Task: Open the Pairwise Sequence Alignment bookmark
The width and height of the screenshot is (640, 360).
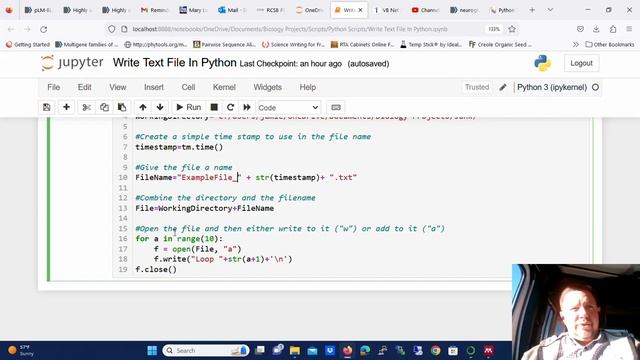Action: click(x=225, y=44)
